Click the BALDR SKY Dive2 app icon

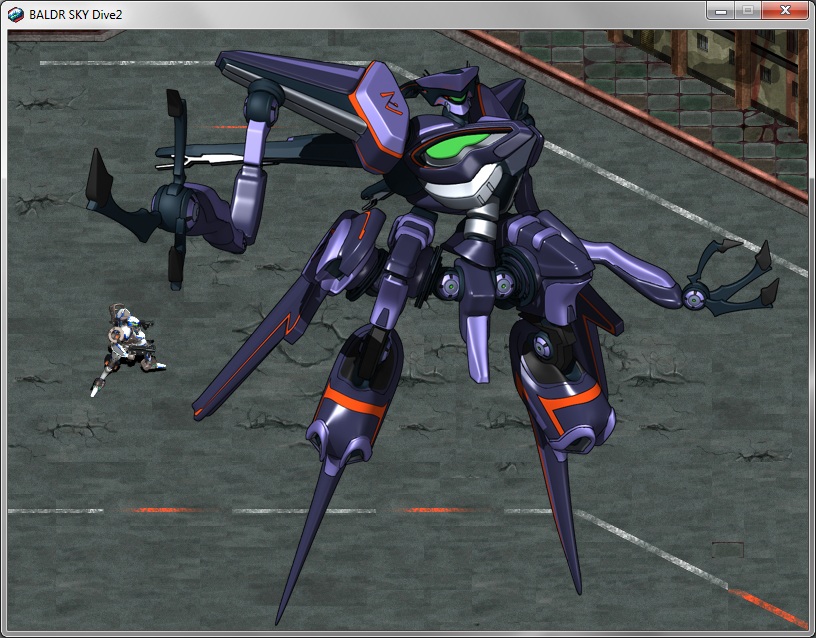[x=16, y=15]
